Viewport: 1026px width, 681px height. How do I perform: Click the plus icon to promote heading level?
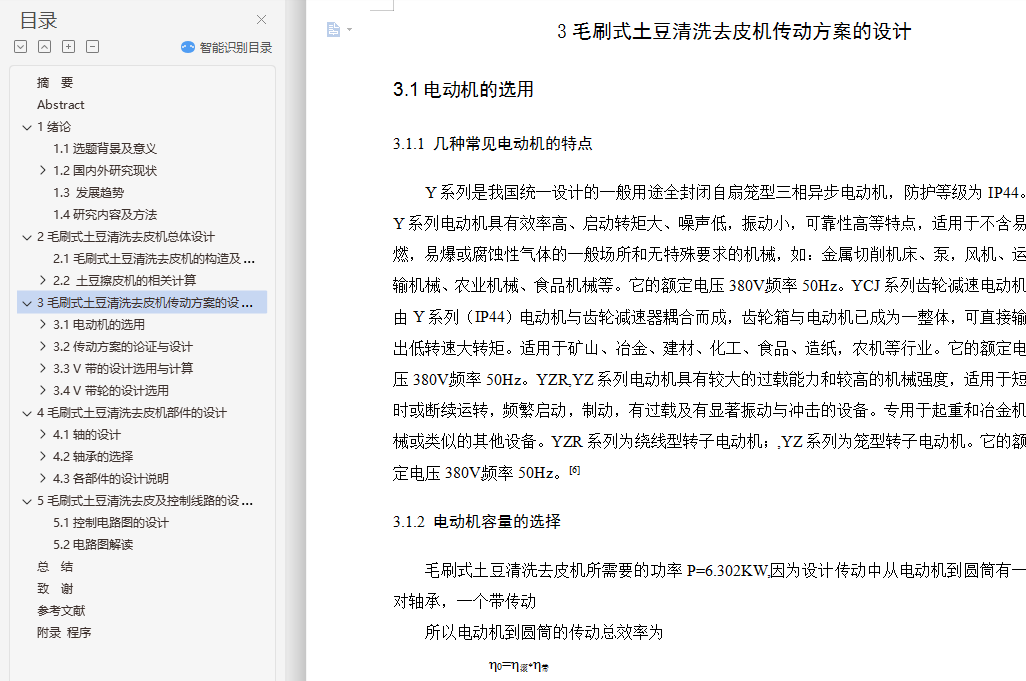click(69, 46)
